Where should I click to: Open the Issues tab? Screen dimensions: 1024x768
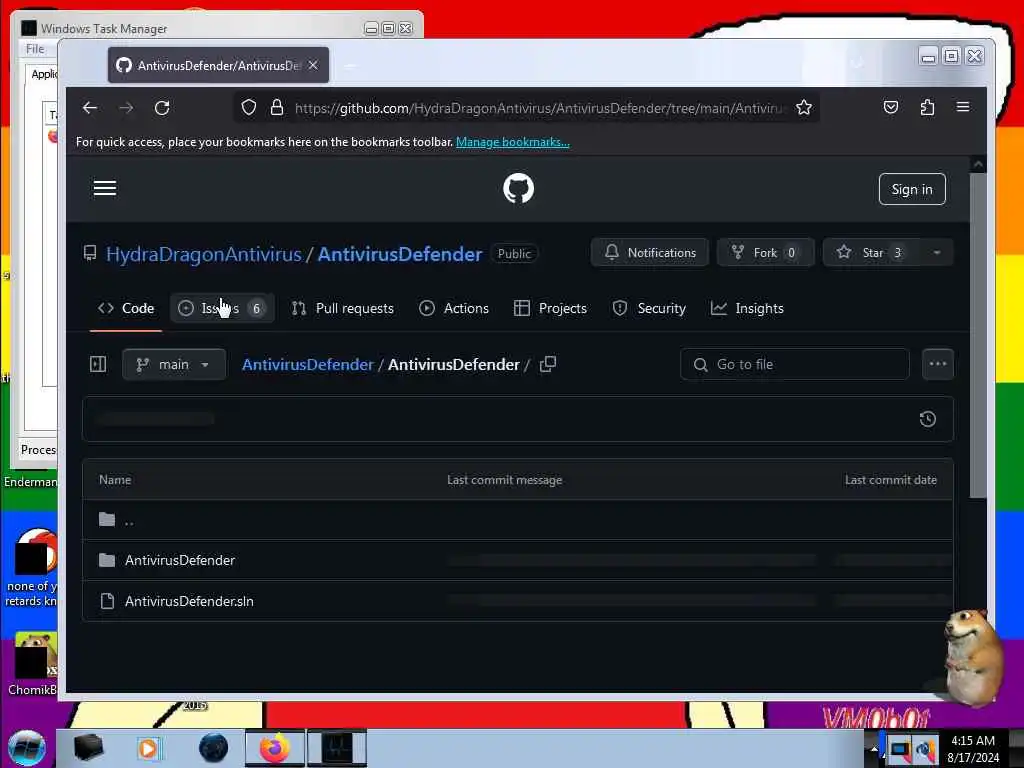222,308
